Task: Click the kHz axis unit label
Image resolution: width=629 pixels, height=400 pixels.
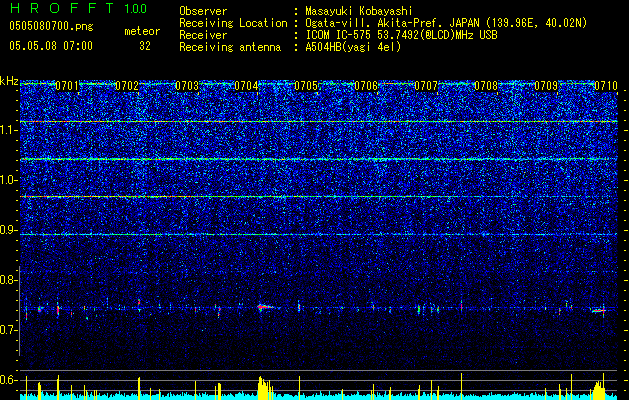Action: coord(9,81)
